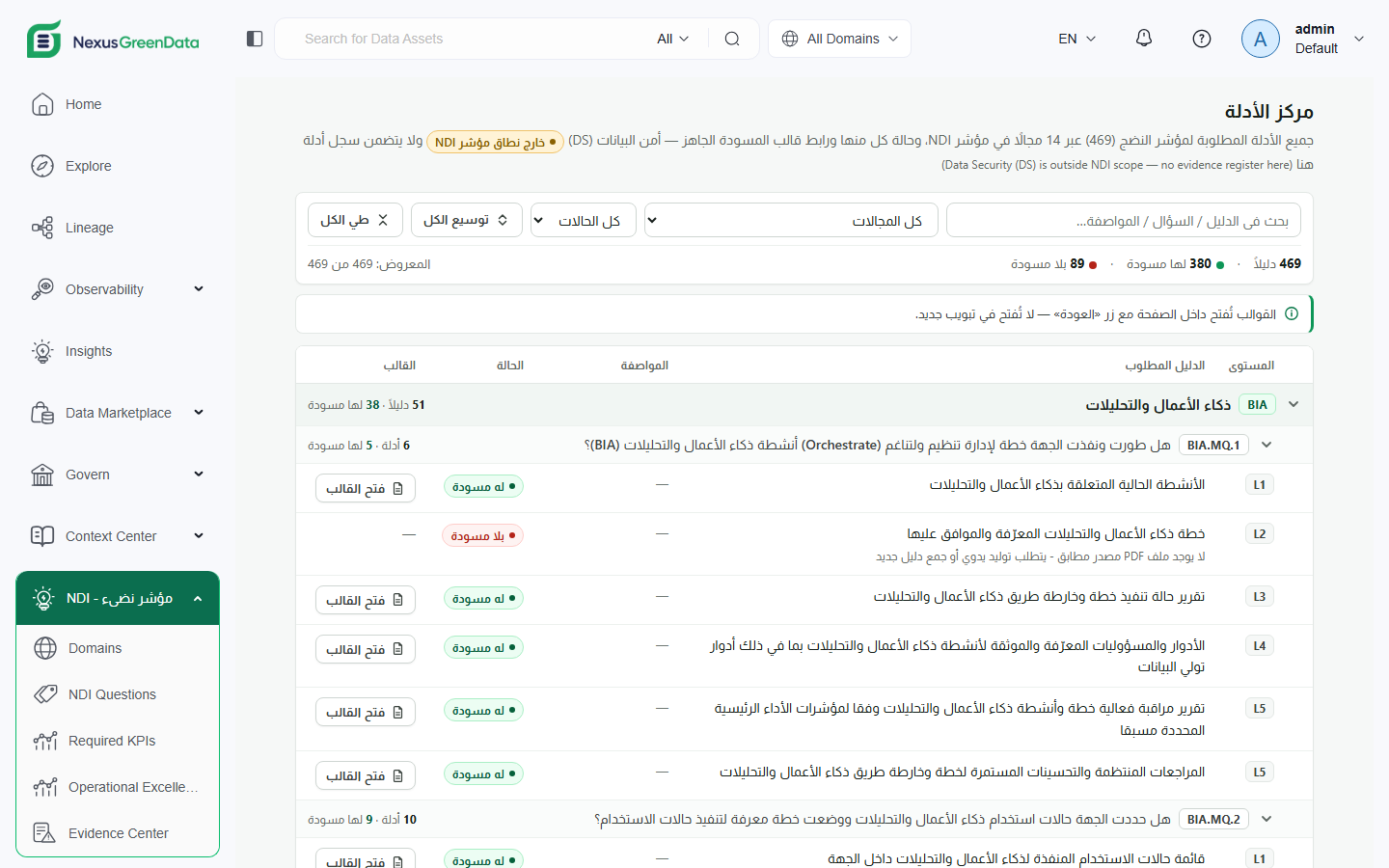Click توسيع الكل expand all button
This screenshot has width=1389, height=868.
coord(466,220)
